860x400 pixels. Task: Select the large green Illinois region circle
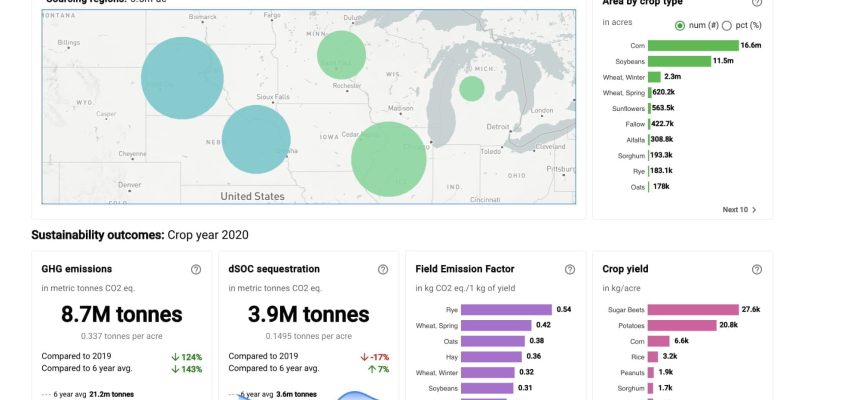click(389, 159)
